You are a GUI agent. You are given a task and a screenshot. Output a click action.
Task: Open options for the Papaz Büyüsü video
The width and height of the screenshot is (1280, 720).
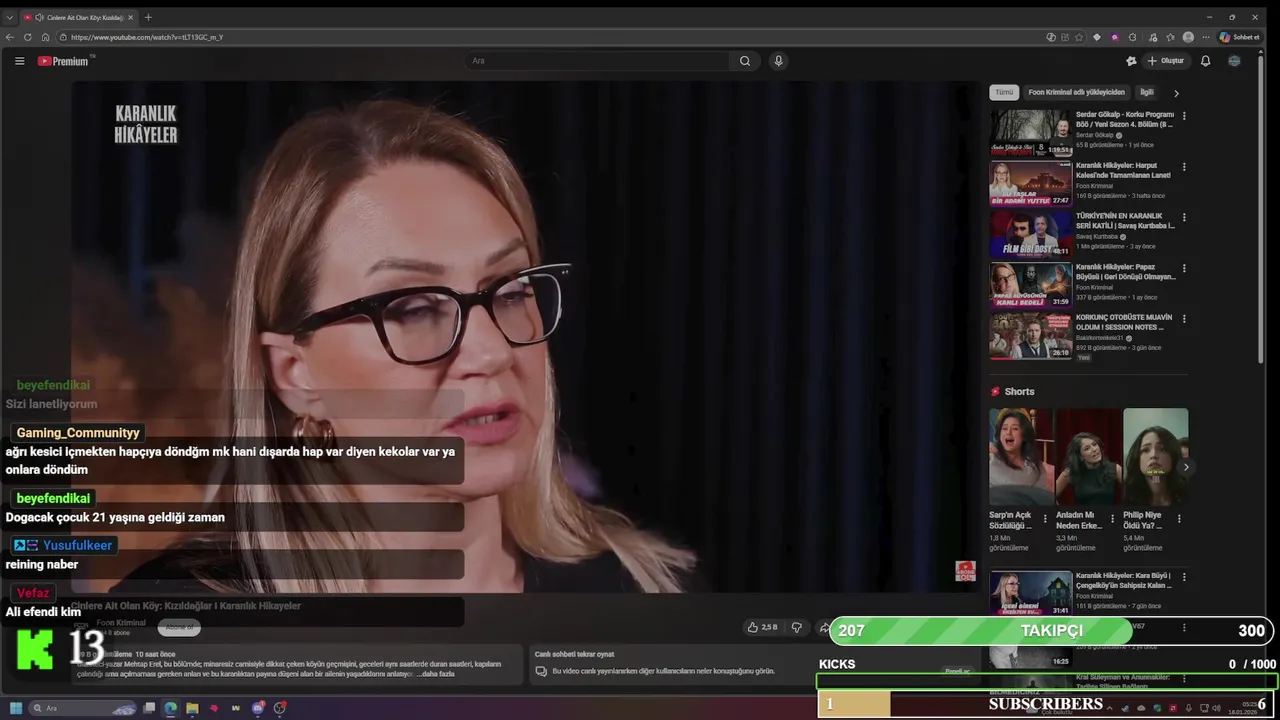point(1184,269)
